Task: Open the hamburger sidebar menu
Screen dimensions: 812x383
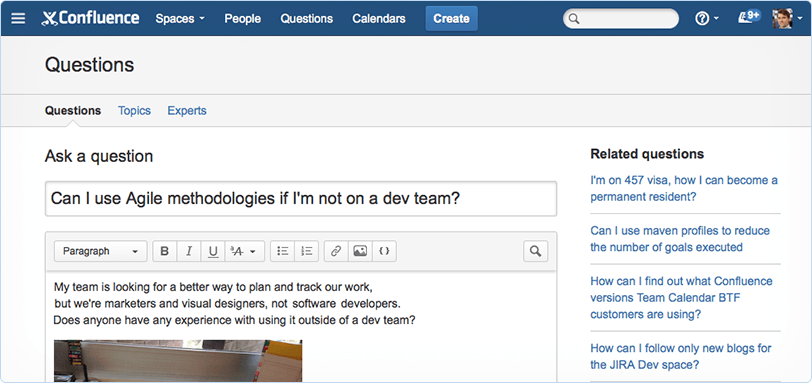Action: pyautogui.click(x=18, y=19)
